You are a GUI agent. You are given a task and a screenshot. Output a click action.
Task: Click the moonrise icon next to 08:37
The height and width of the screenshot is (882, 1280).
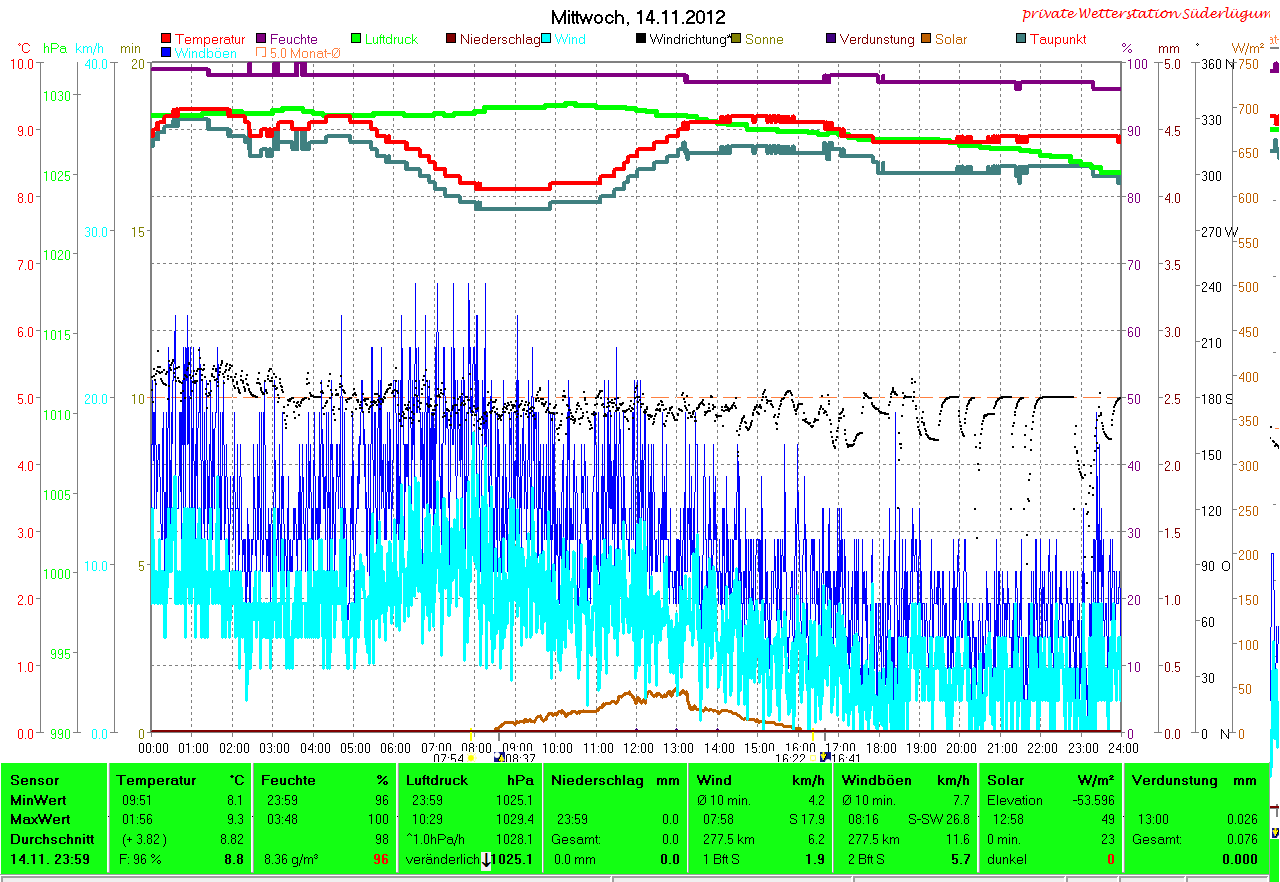pos(498,758)
